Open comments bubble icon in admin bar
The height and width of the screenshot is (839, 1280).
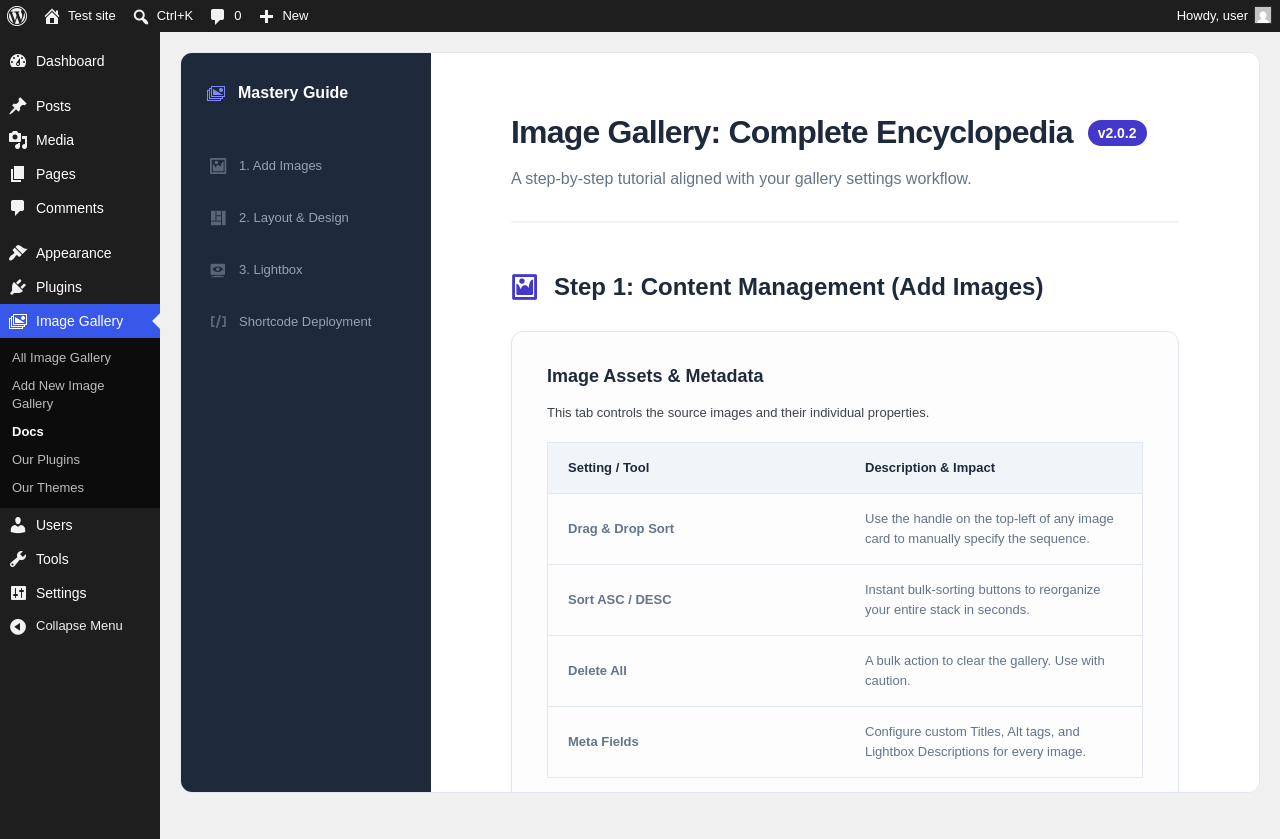point(217,16)
